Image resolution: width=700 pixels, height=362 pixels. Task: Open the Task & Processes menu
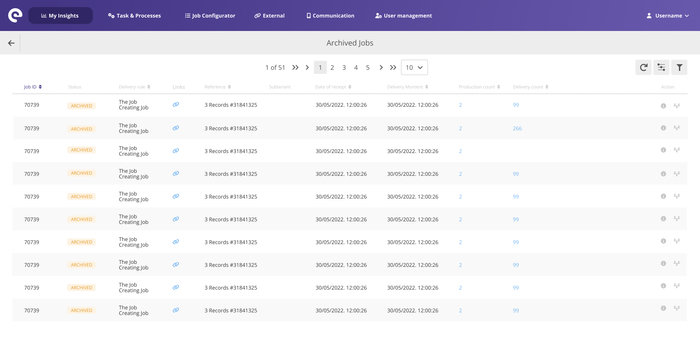point(134,16)
